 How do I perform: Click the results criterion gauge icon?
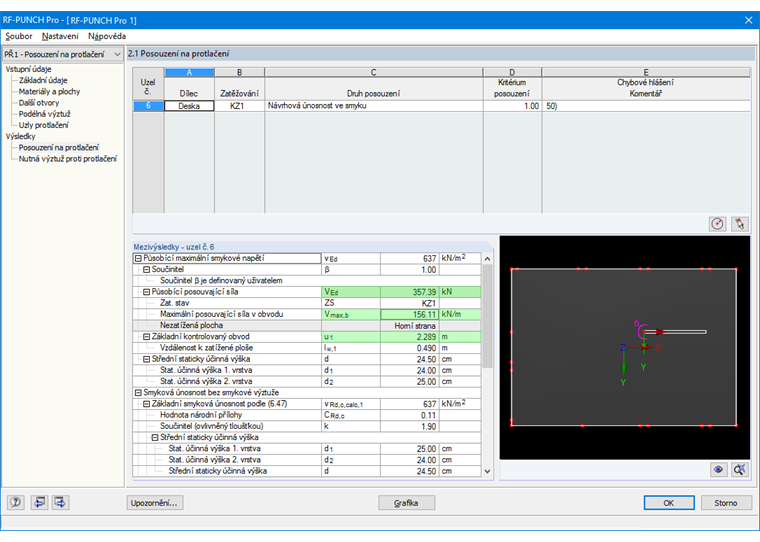click(x=718, y=223)
